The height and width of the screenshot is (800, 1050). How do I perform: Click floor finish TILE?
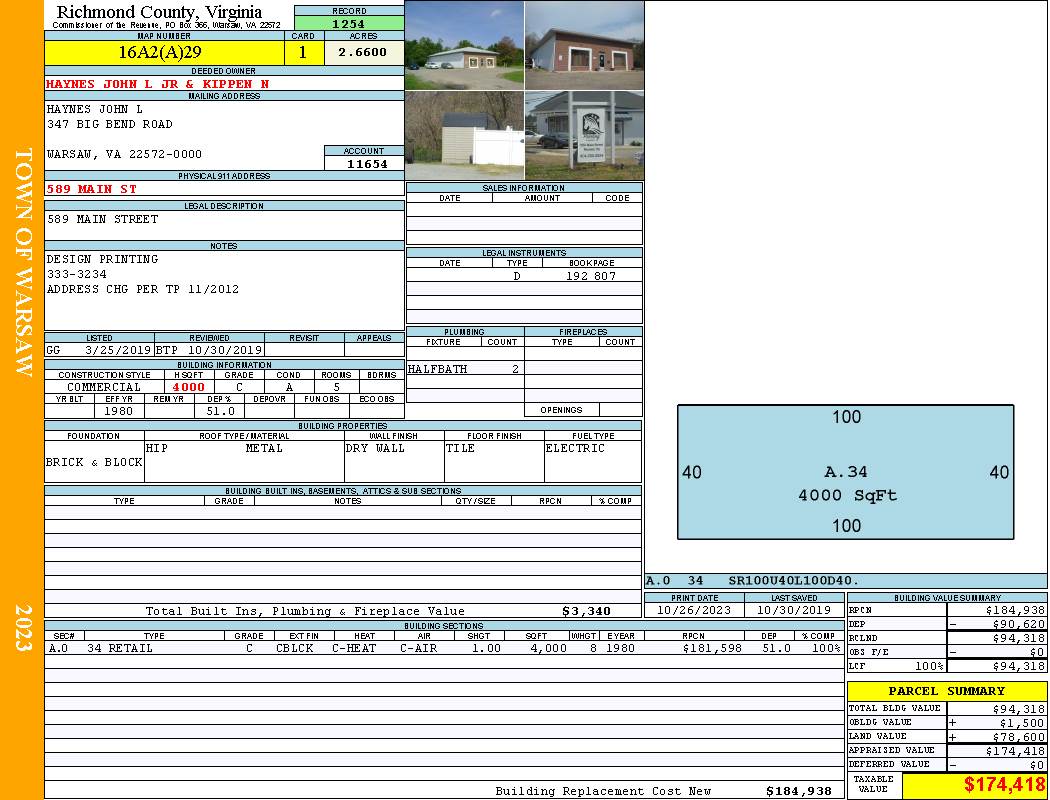click(460, 449)
